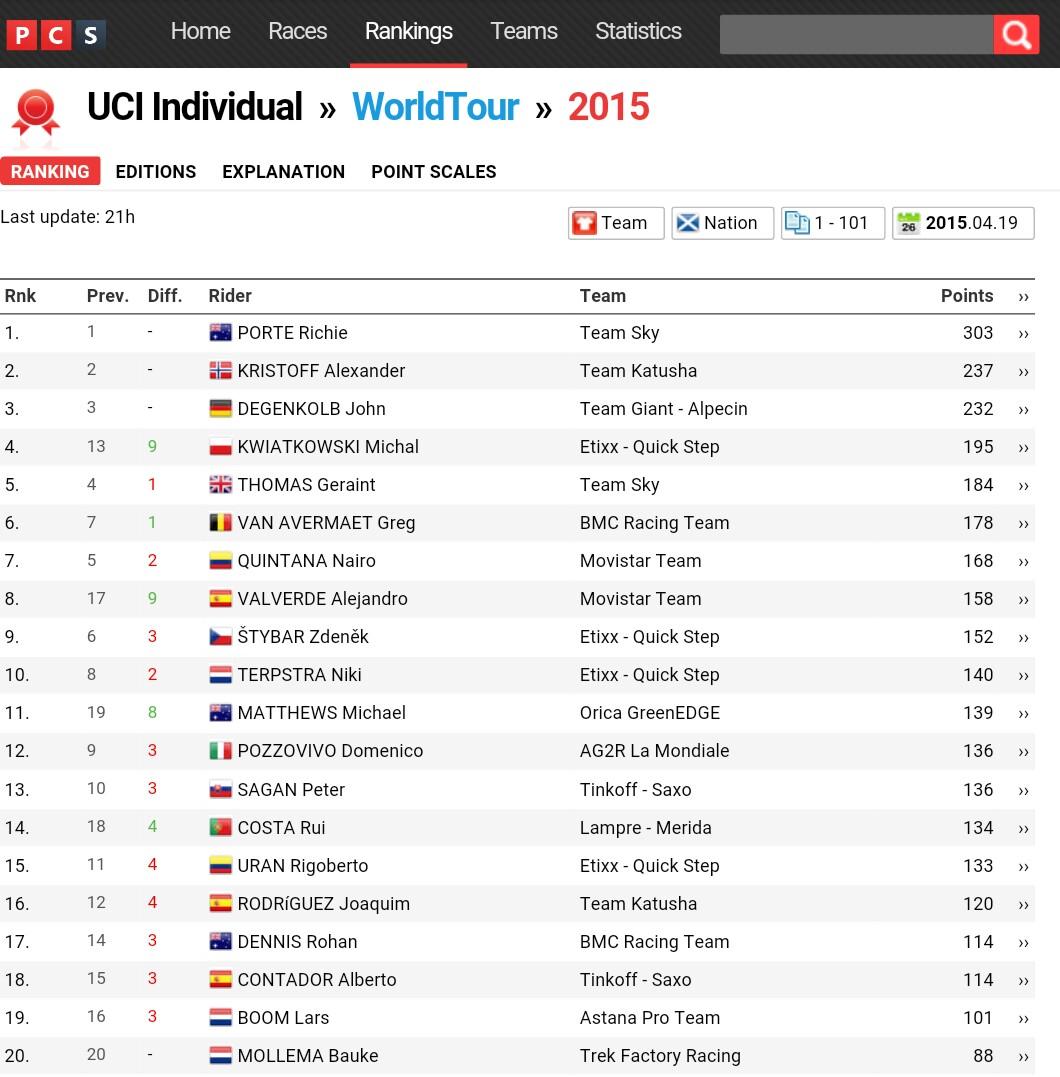The height and width of the screenshot is (1077, 1060).
Task: Open AG2R La Mondiale team page
Action: tap(655, 751)
